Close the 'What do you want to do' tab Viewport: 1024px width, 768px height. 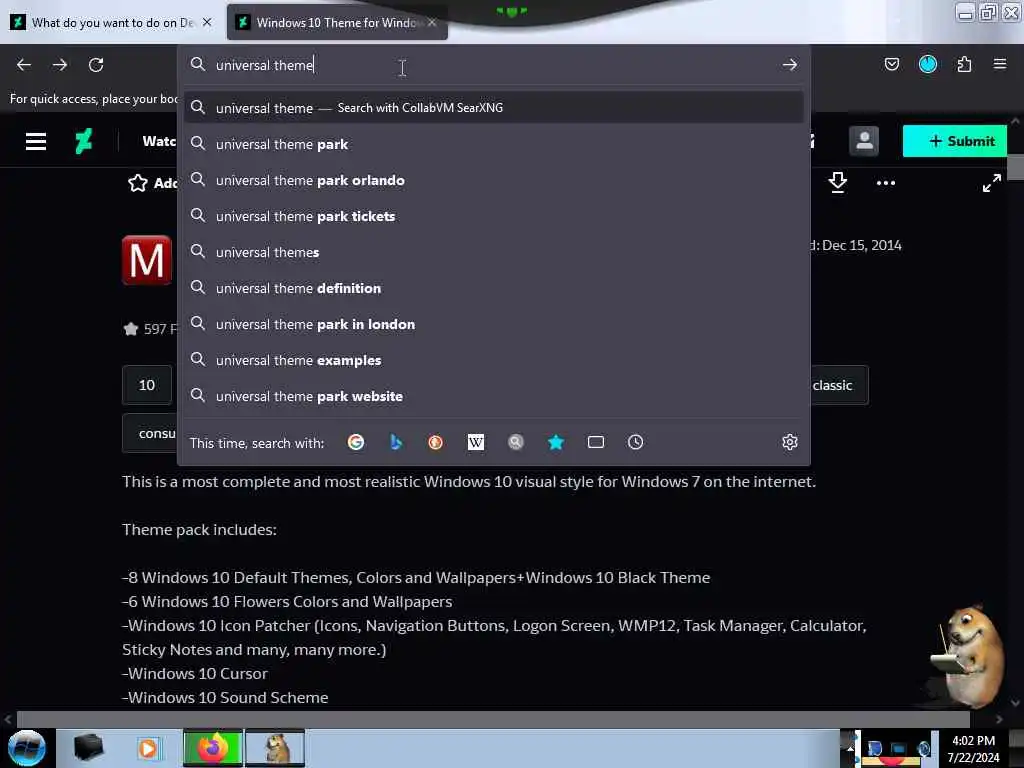pyautogui.click(x=207, y=22)
